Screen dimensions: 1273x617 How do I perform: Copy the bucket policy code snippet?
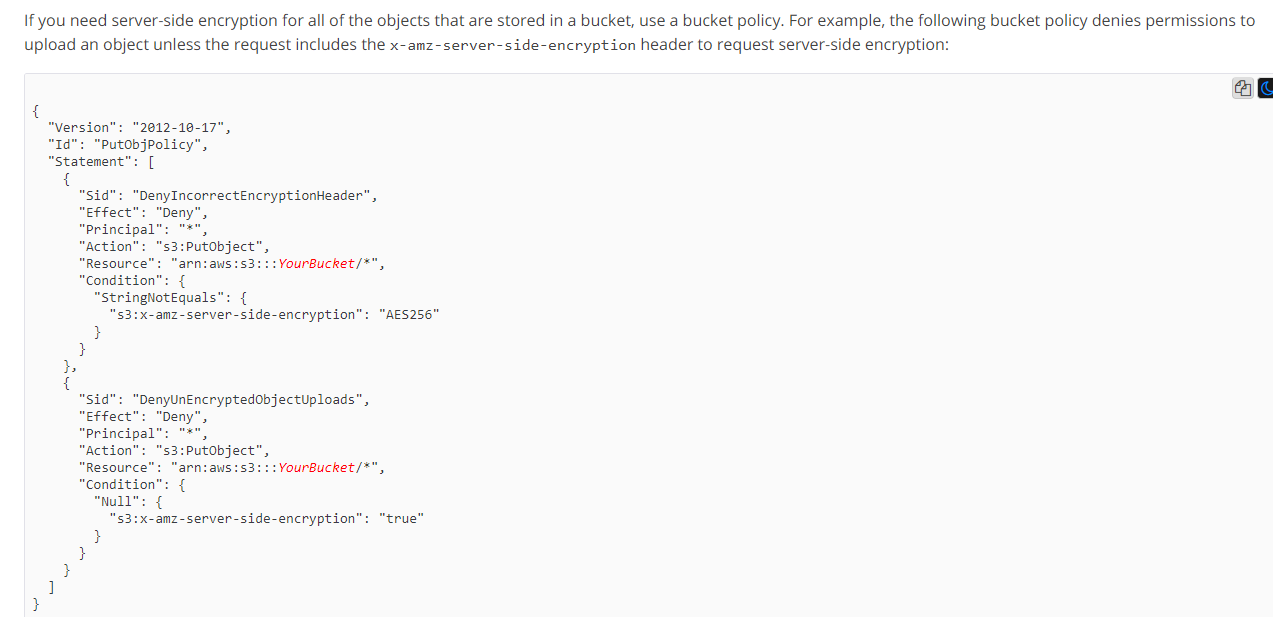pyautogui.click(x=1242, y=89)
